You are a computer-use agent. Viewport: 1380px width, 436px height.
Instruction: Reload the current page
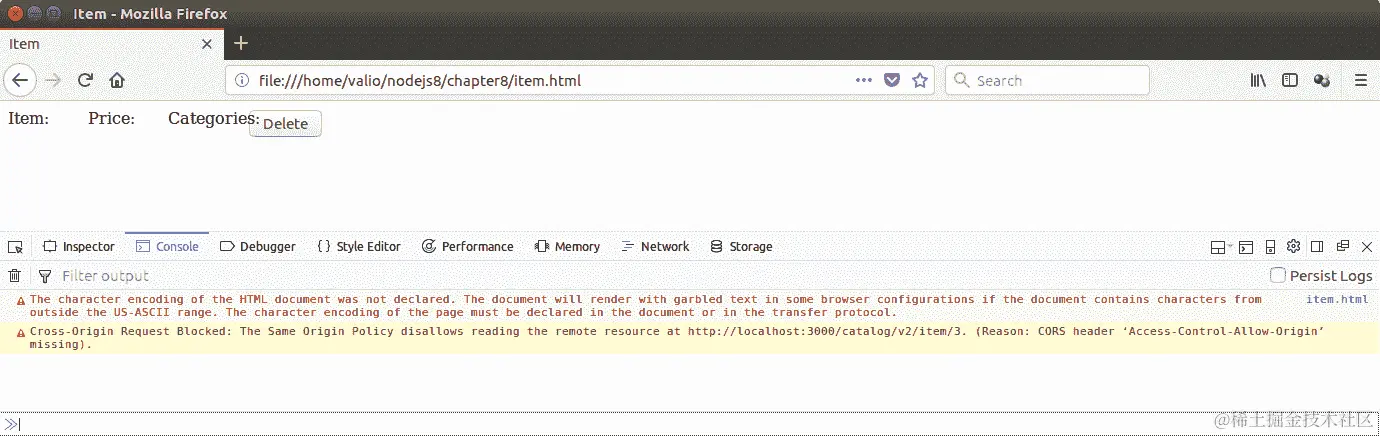(85, 81)
